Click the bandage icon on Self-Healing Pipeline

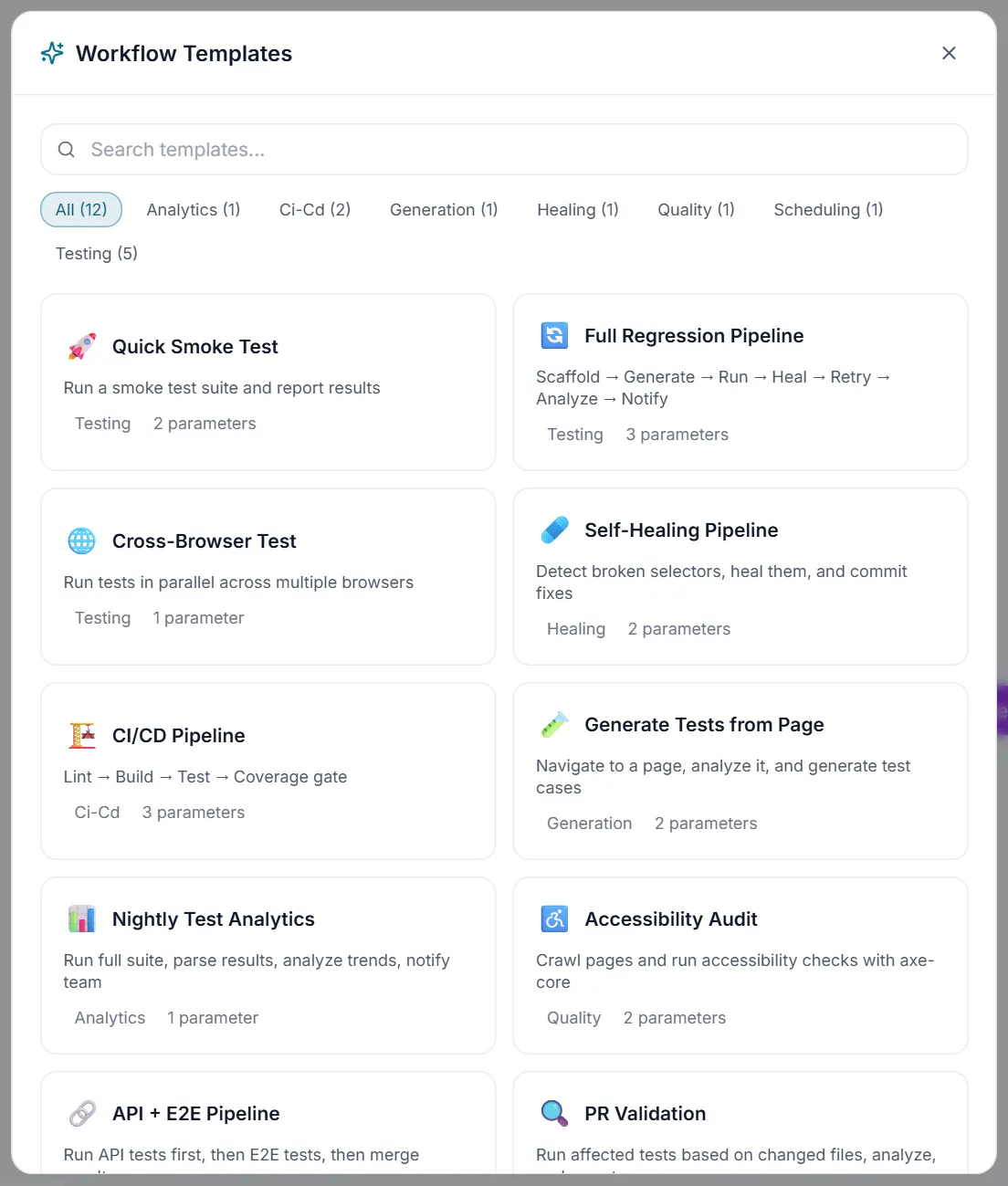point(554,530)
